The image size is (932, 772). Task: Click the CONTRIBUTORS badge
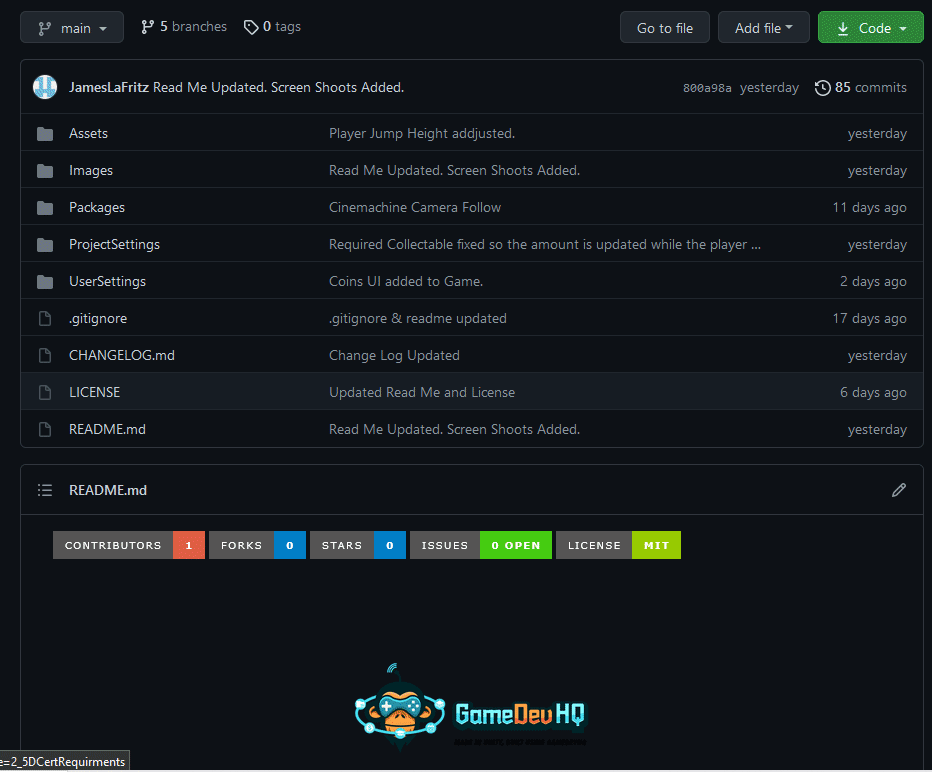point(110,545)
